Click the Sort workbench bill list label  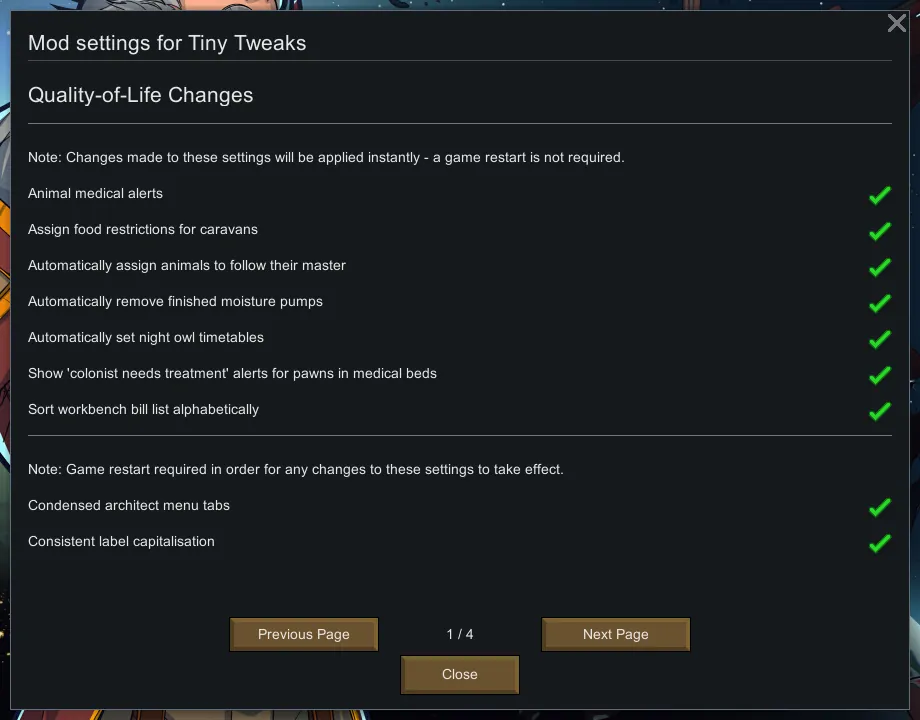pyautogui.click(x=143, y=409)
